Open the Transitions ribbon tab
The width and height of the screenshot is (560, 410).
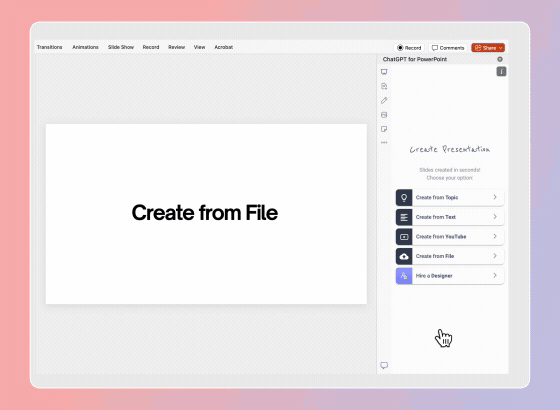[x=50, y=47]
